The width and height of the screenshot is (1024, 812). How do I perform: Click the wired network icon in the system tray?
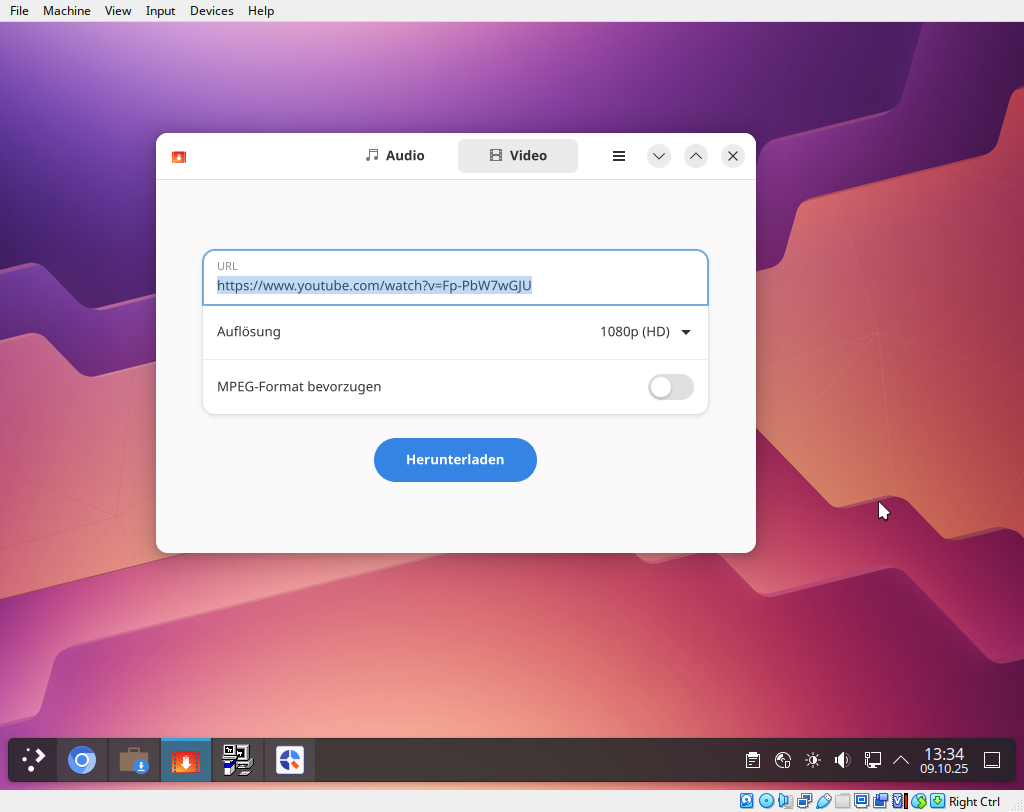[x=872, y=760]
